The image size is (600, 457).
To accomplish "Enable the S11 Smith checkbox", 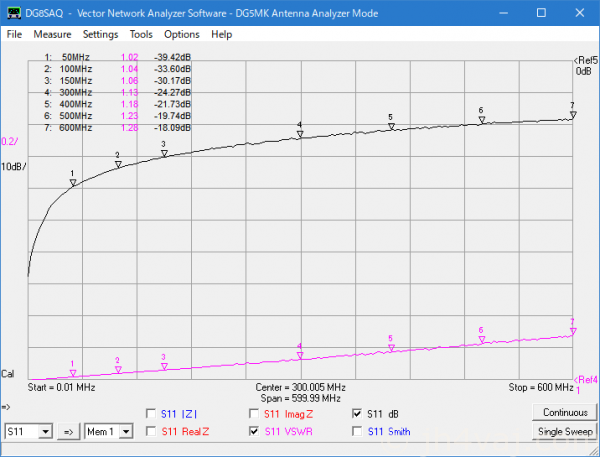I will 357,431.
